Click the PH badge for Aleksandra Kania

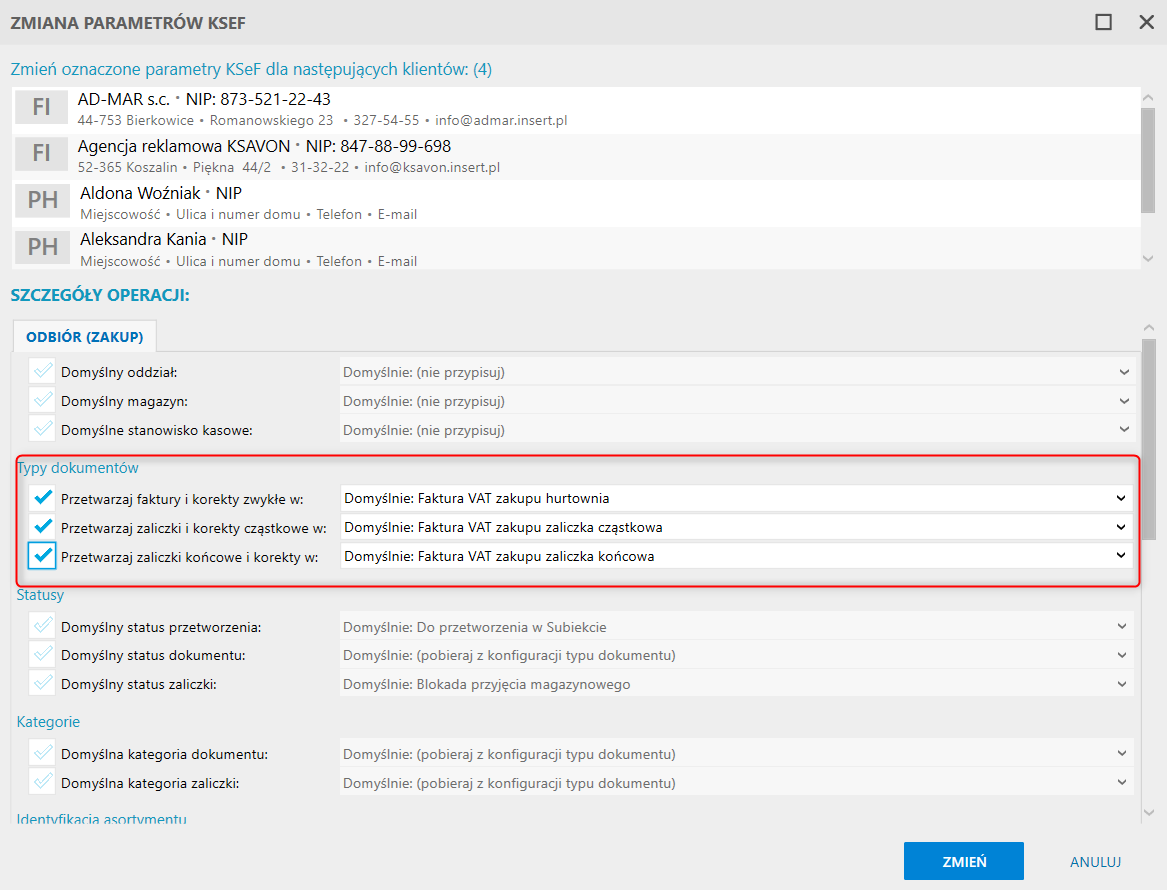[x=42, y=247]
